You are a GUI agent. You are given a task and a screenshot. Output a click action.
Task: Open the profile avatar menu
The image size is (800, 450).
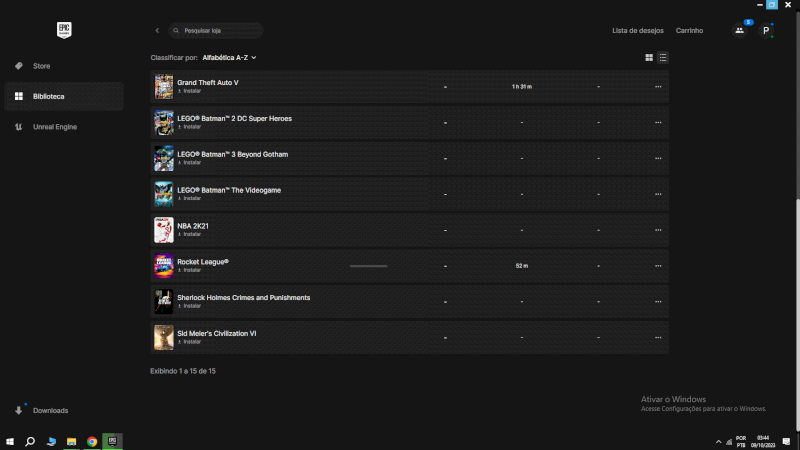pyautogui.click(x=766, y=30)
